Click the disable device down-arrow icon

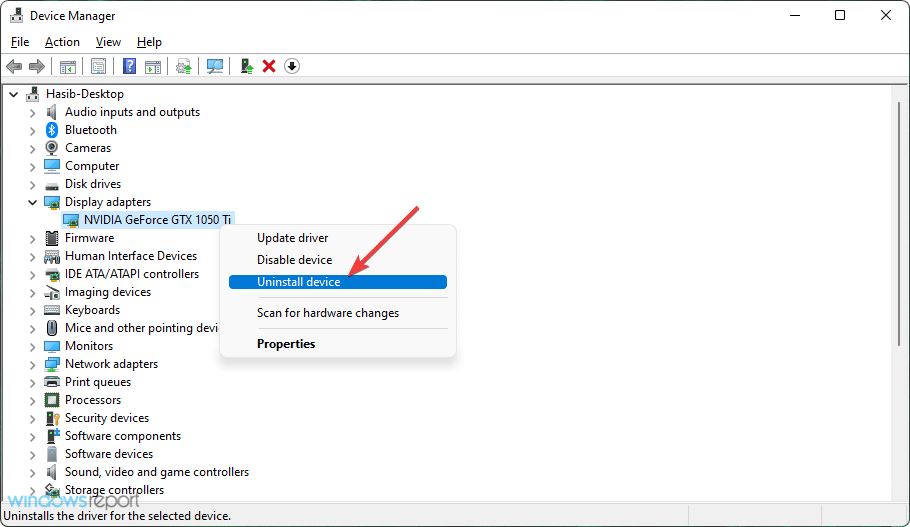pos(292,66)
